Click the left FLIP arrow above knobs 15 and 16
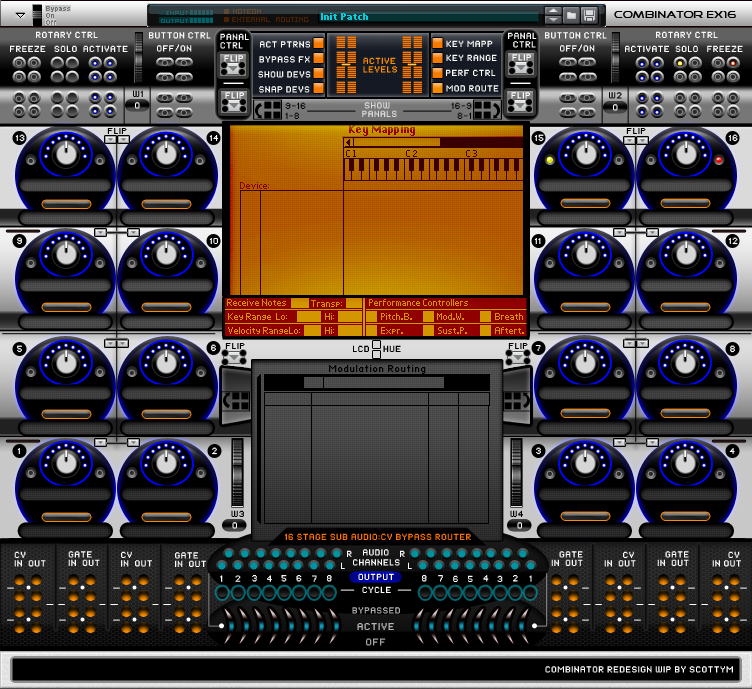 pyautogui.click(x=629, y=140)
